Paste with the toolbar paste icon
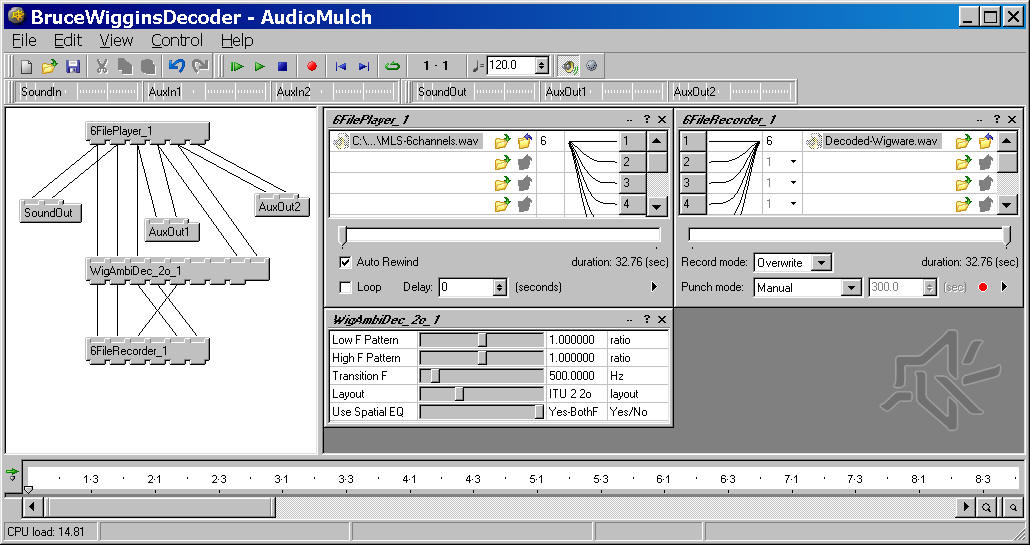Image resolution: width=1030 pixels, height=545 pixels. click(148, 66)
